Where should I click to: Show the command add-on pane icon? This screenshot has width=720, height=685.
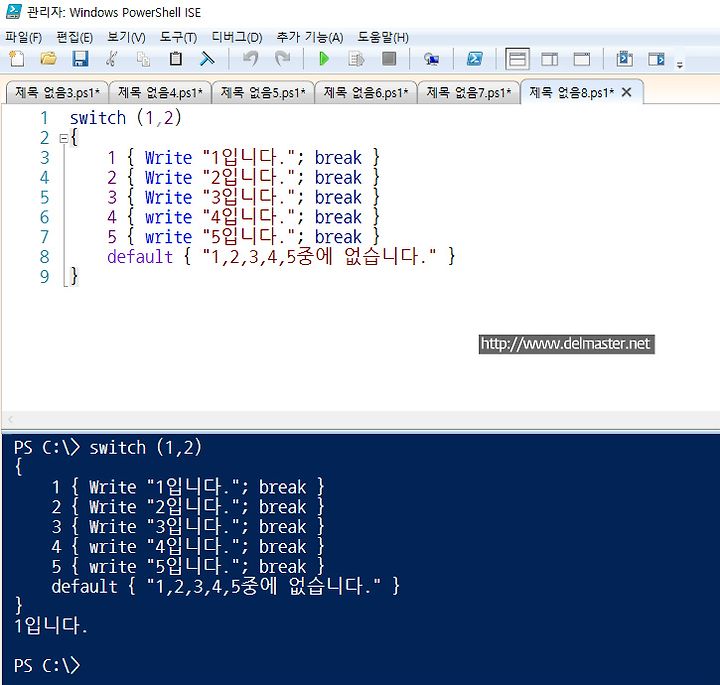click(x=656, y=59)
